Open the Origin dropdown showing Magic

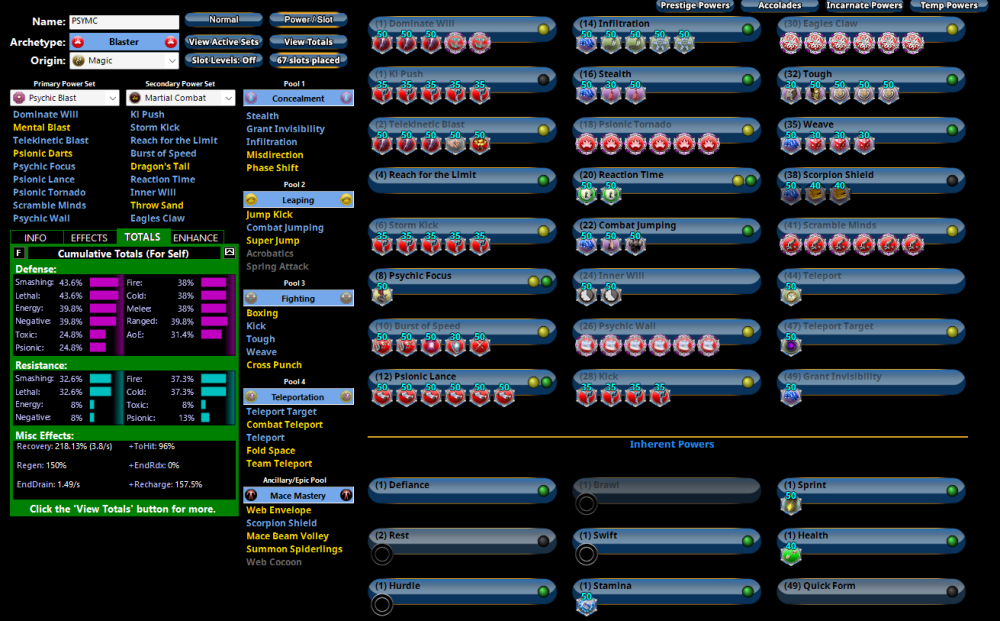[124, 61]
